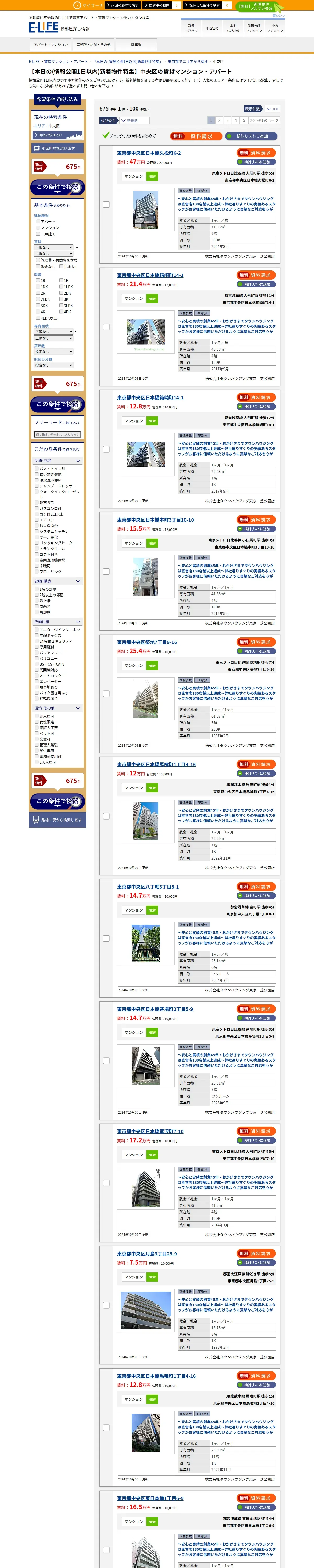
Task: Click 路線・駅から検索し直す button
Action: tap(58, 820)
